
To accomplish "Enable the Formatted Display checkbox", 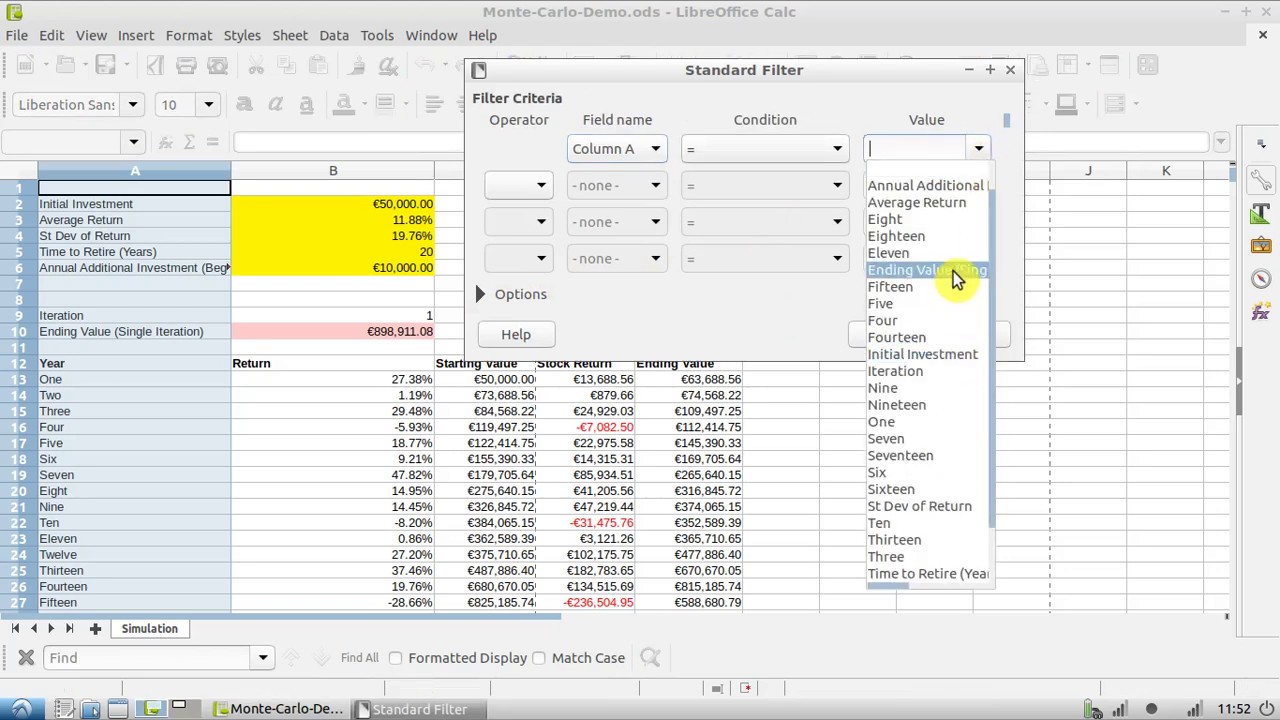I will pos(395,658).
